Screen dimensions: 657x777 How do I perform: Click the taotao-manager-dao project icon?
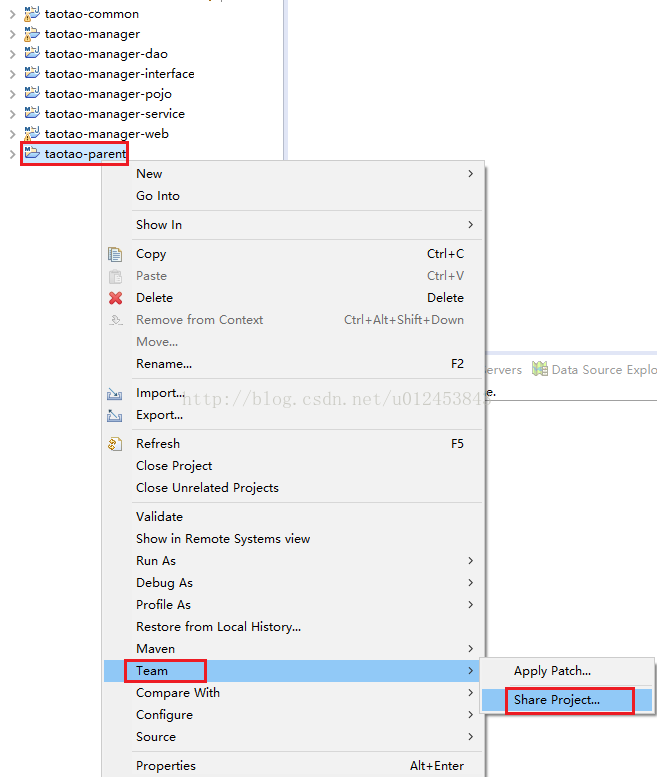coord(32,53)
